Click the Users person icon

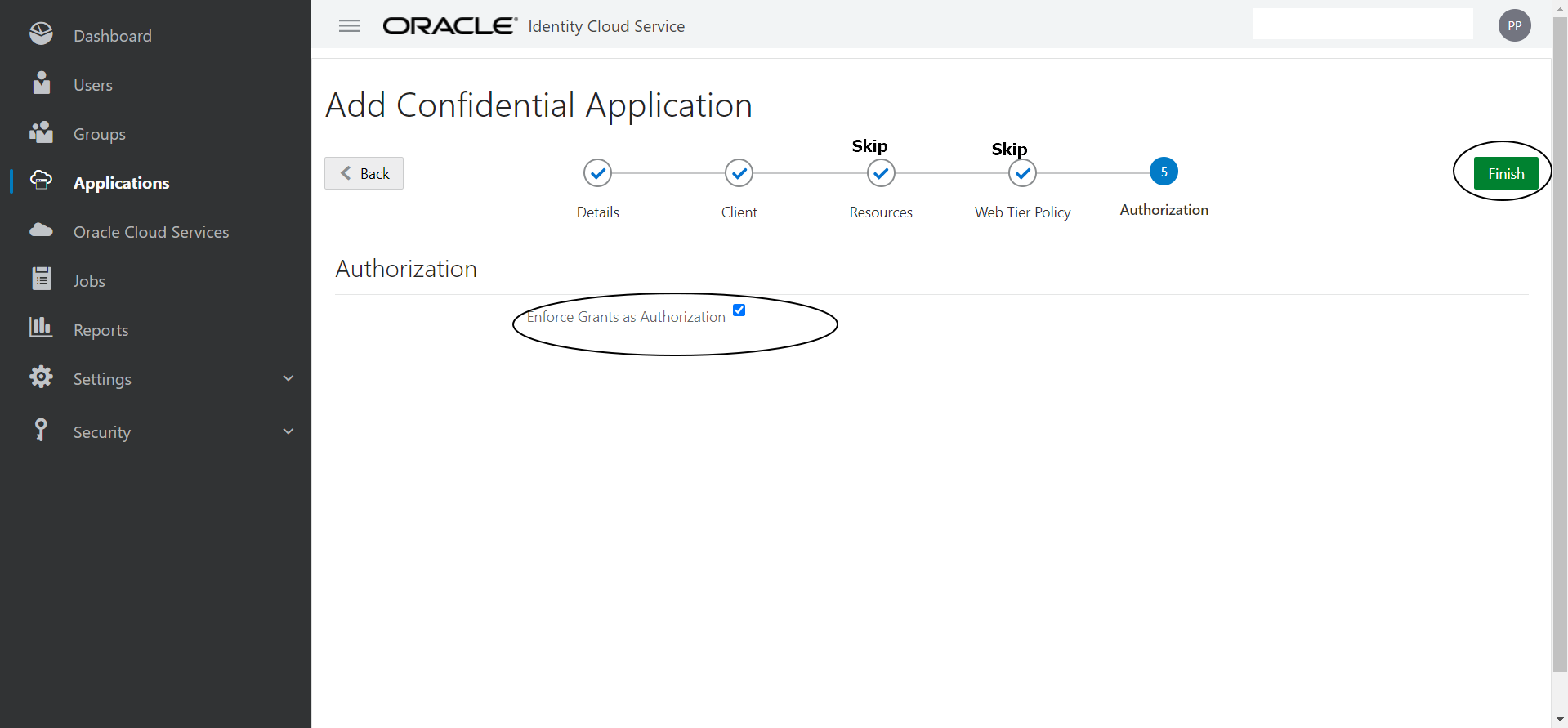pyautogui.click(x=41, y=83)
